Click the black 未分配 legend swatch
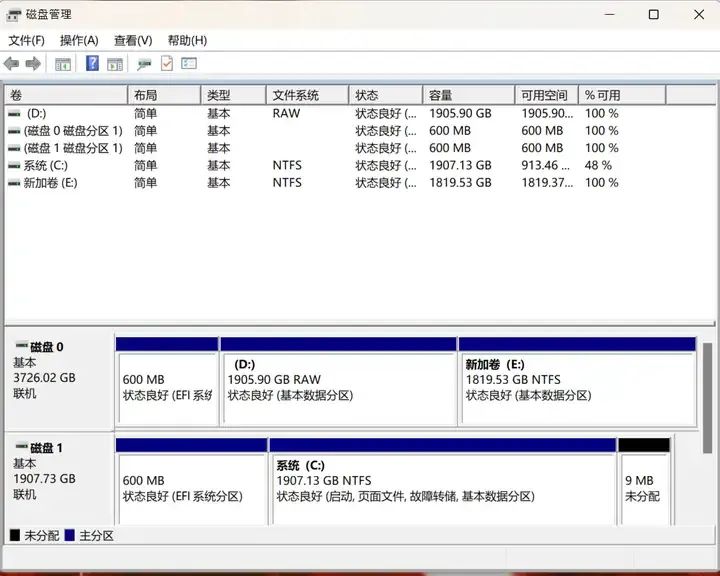Viewport: 720px width, 576px height. [15, 535]
